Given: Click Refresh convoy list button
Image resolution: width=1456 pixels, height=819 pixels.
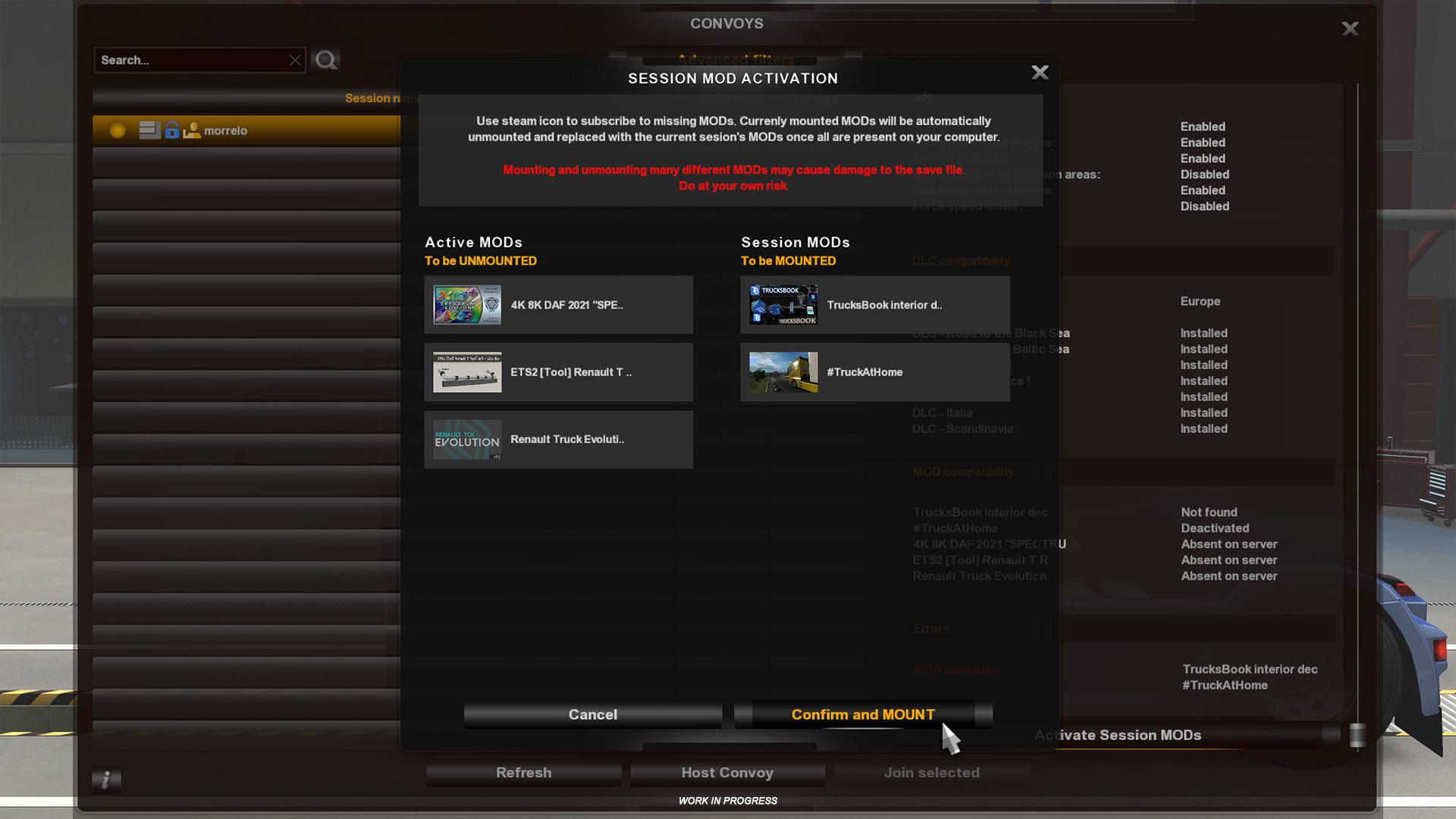Looking at the screenshot, I should (524, 772).
